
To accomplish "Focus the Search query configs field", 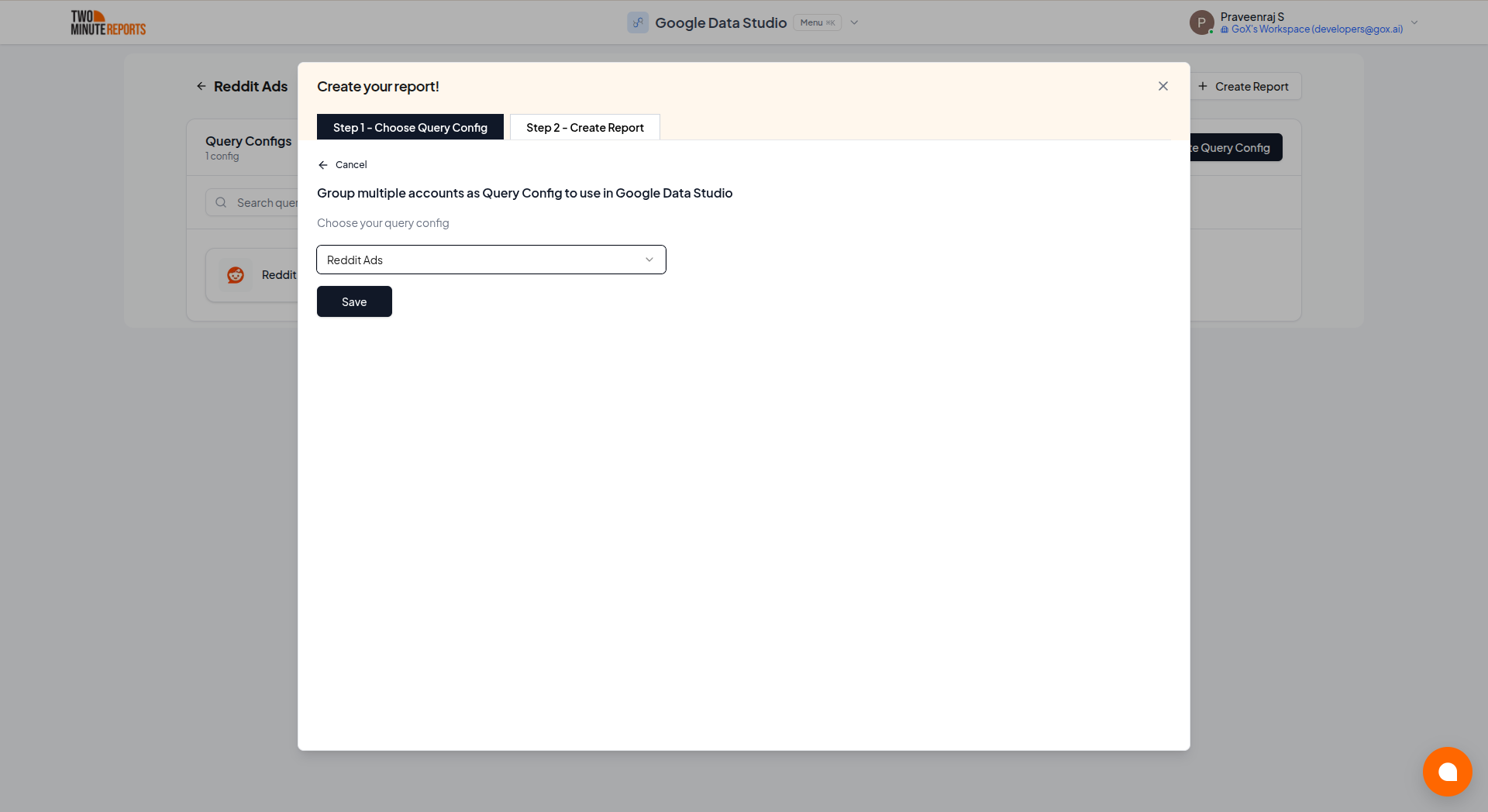I will click(252, 202).
